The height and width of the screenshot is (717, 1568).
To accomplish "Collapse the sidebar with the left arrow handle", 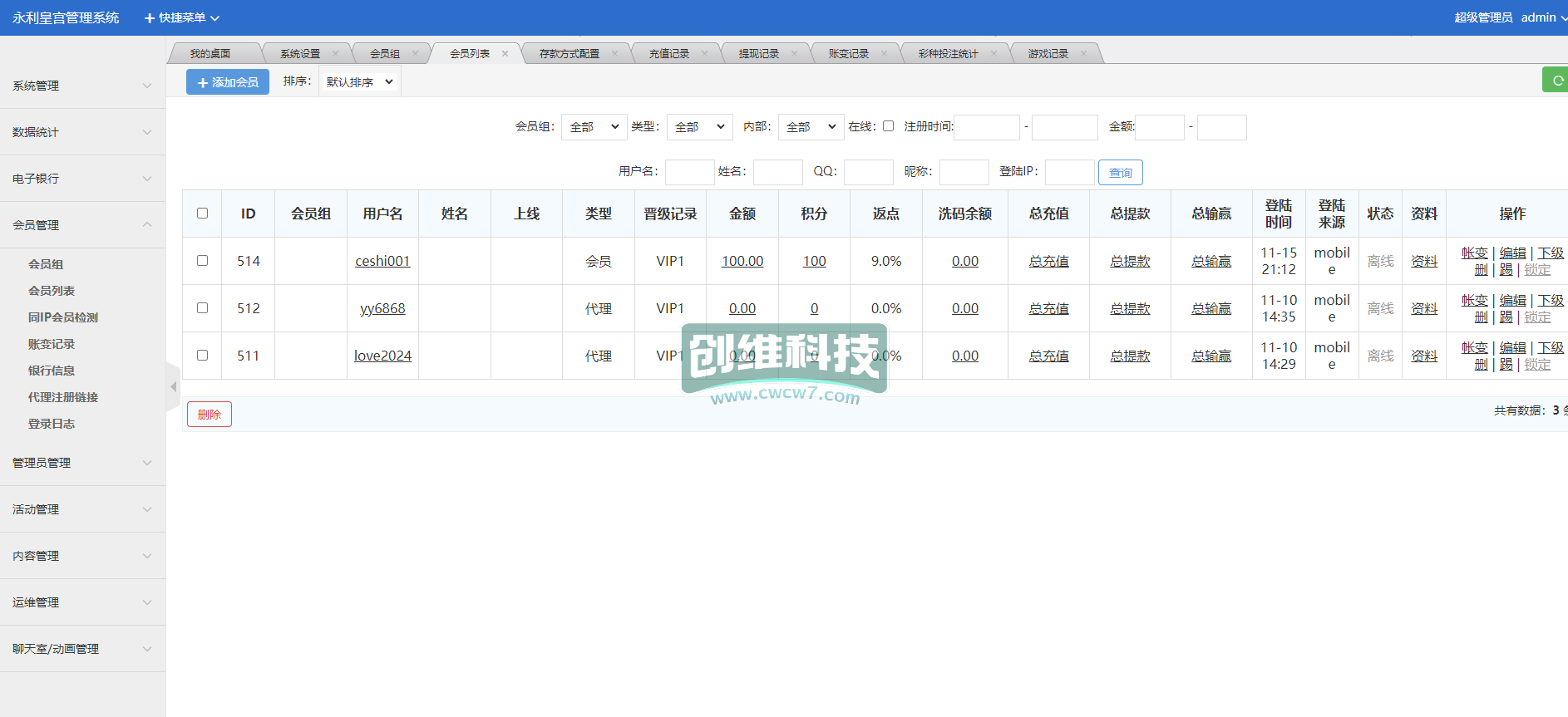I will pyautogui.click(x=173, y=386).
